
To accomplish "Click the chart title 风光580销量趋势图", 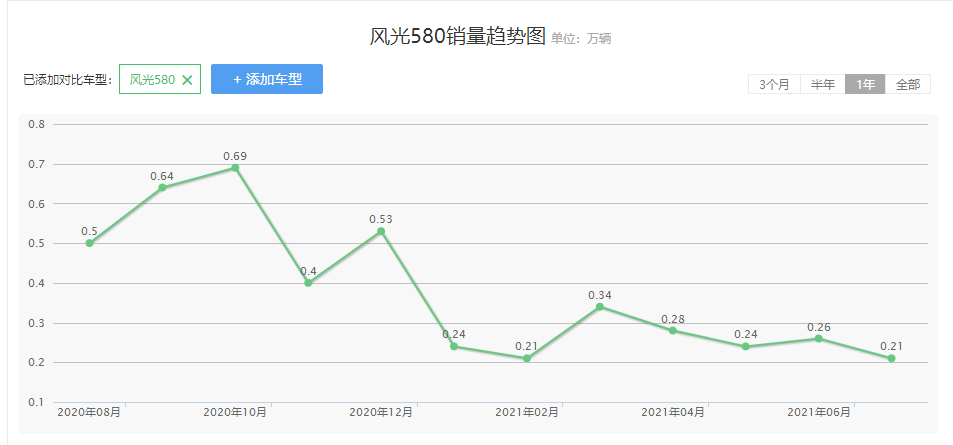I will tap(458, 36).
